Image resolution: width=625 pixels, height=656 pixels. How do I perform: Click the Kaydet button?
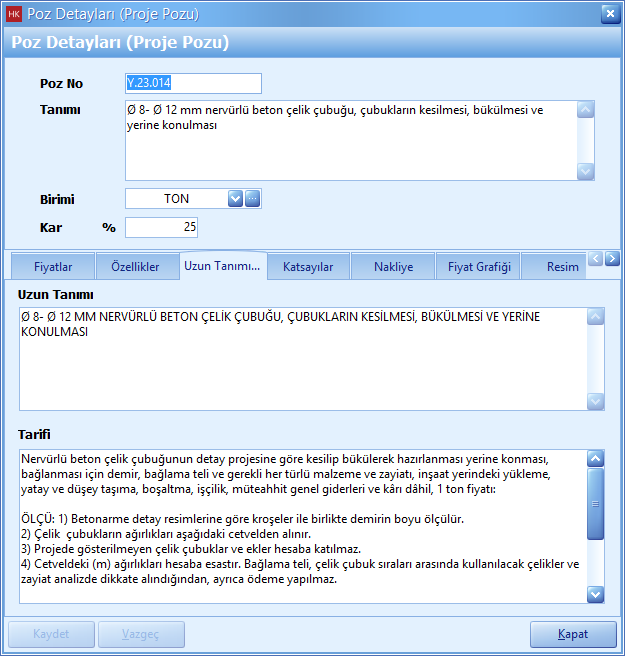tap(52, 634)
